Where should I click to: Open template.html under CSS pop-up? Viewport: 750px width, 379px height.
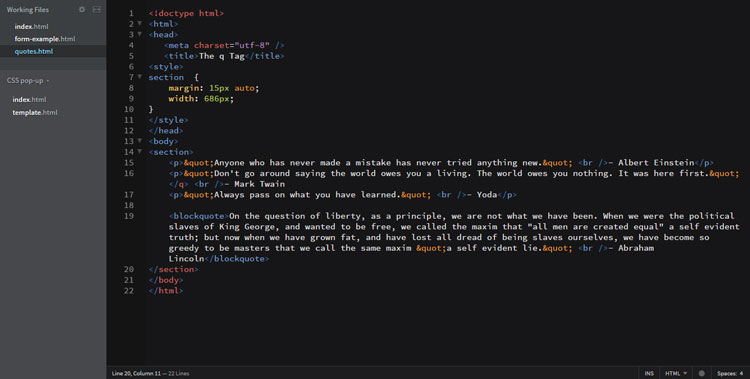35,112
